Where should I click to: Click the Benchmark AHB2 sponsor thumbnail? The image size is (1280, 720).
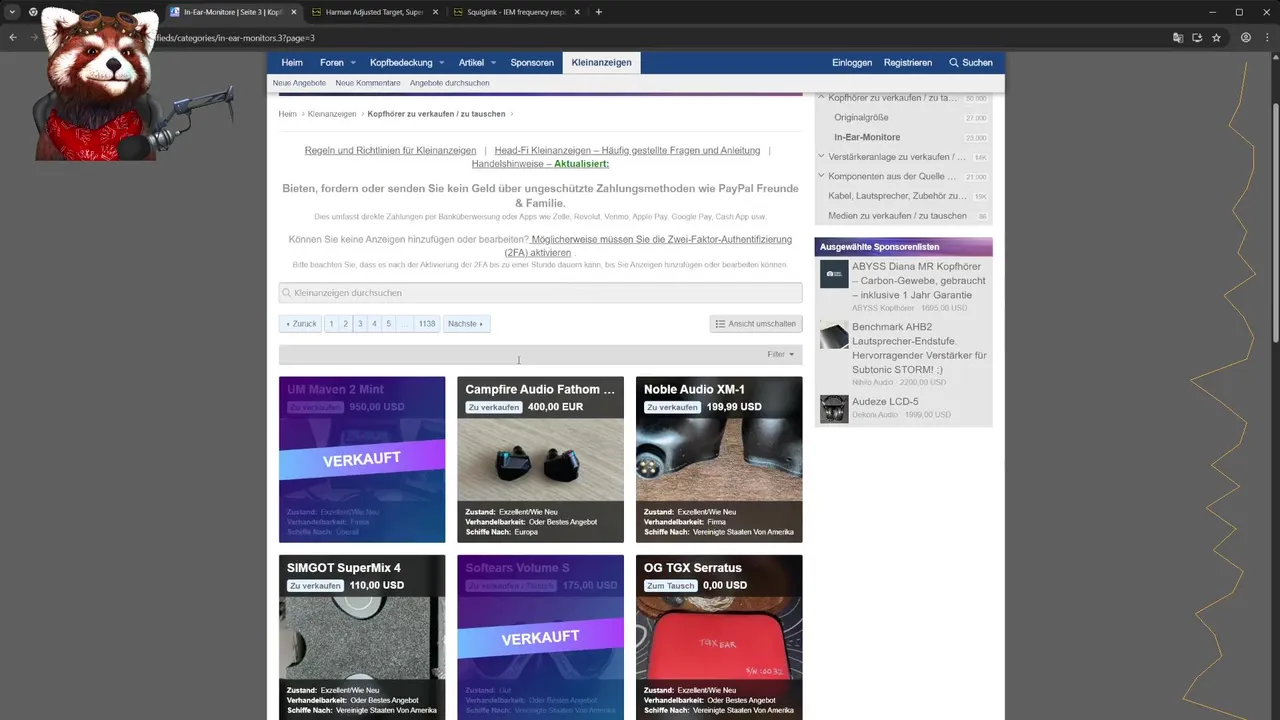[834, 335]
